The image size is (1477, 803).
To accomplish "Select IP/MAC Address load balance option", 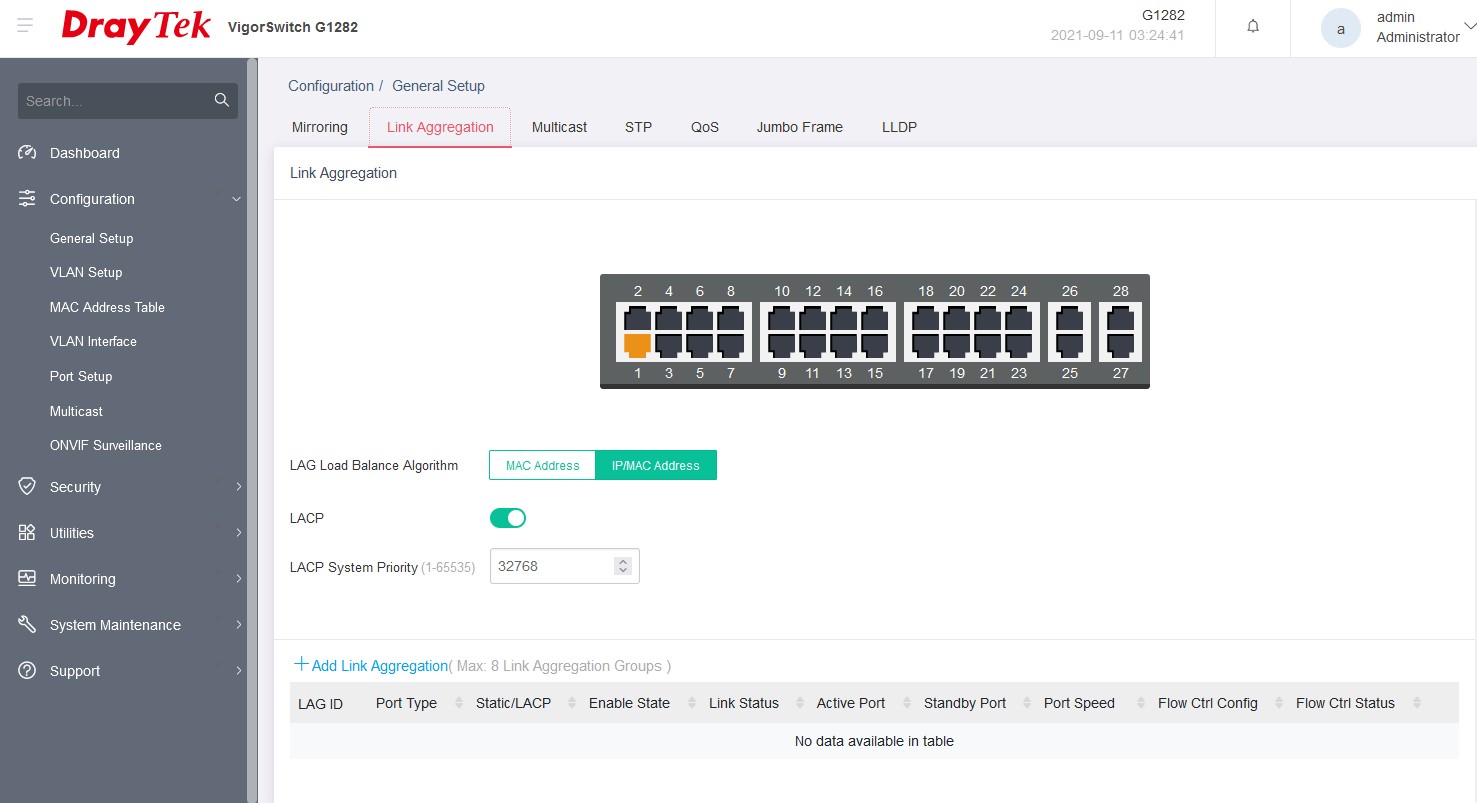I will 655,465.
